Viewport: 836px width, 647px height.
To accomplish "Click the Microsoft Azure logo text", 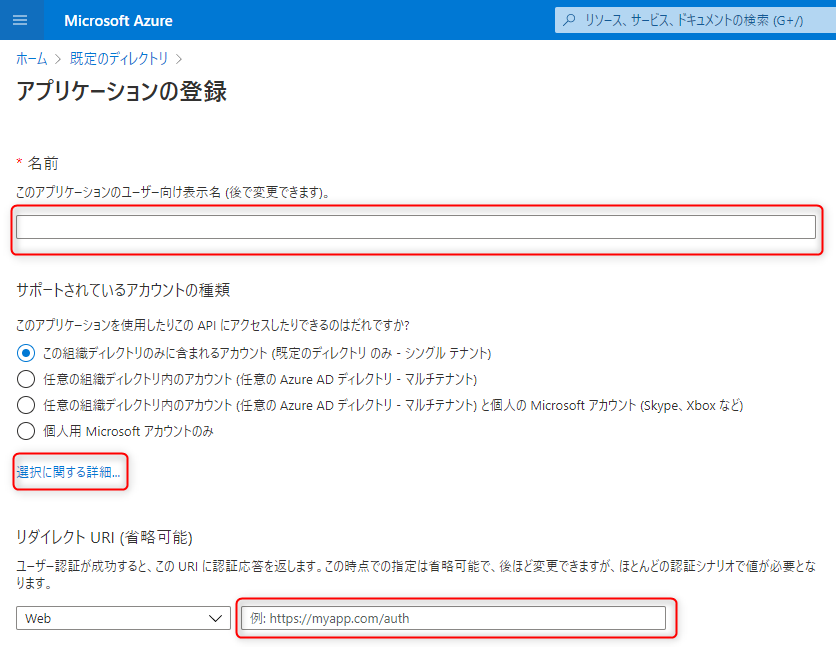I will (118, 21).
